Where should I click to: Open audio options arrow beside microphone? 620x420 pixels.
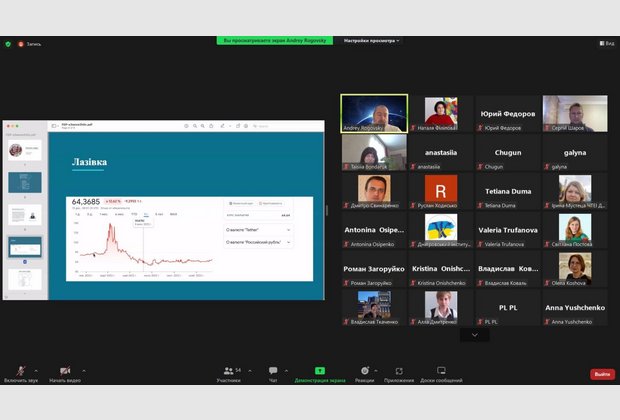point(36,371)
